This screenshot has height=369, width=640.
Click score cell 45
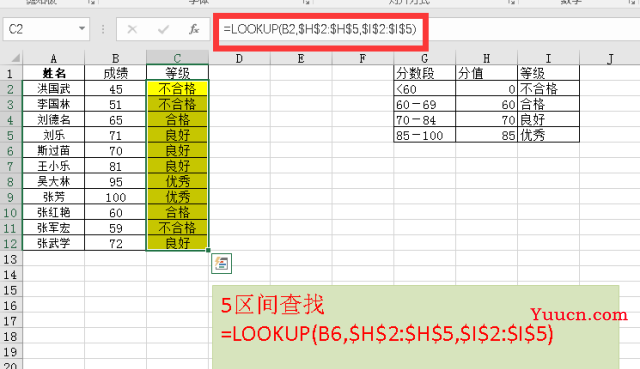tap(116, 89)
